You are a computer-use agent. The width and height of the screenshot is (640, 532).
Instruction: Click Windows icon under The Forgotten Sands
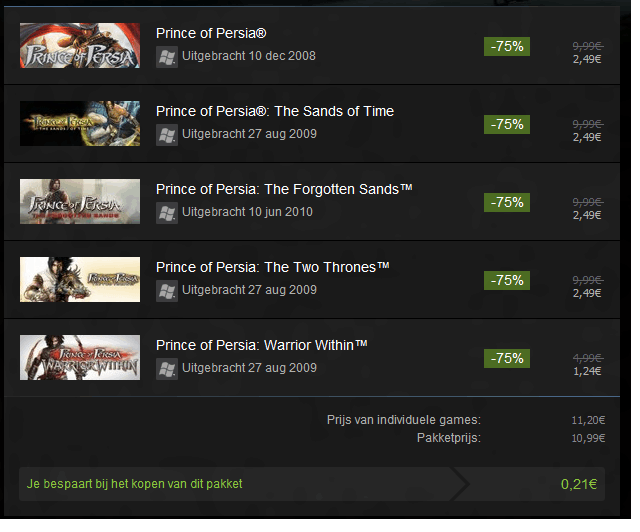click(x=167, y=212)
